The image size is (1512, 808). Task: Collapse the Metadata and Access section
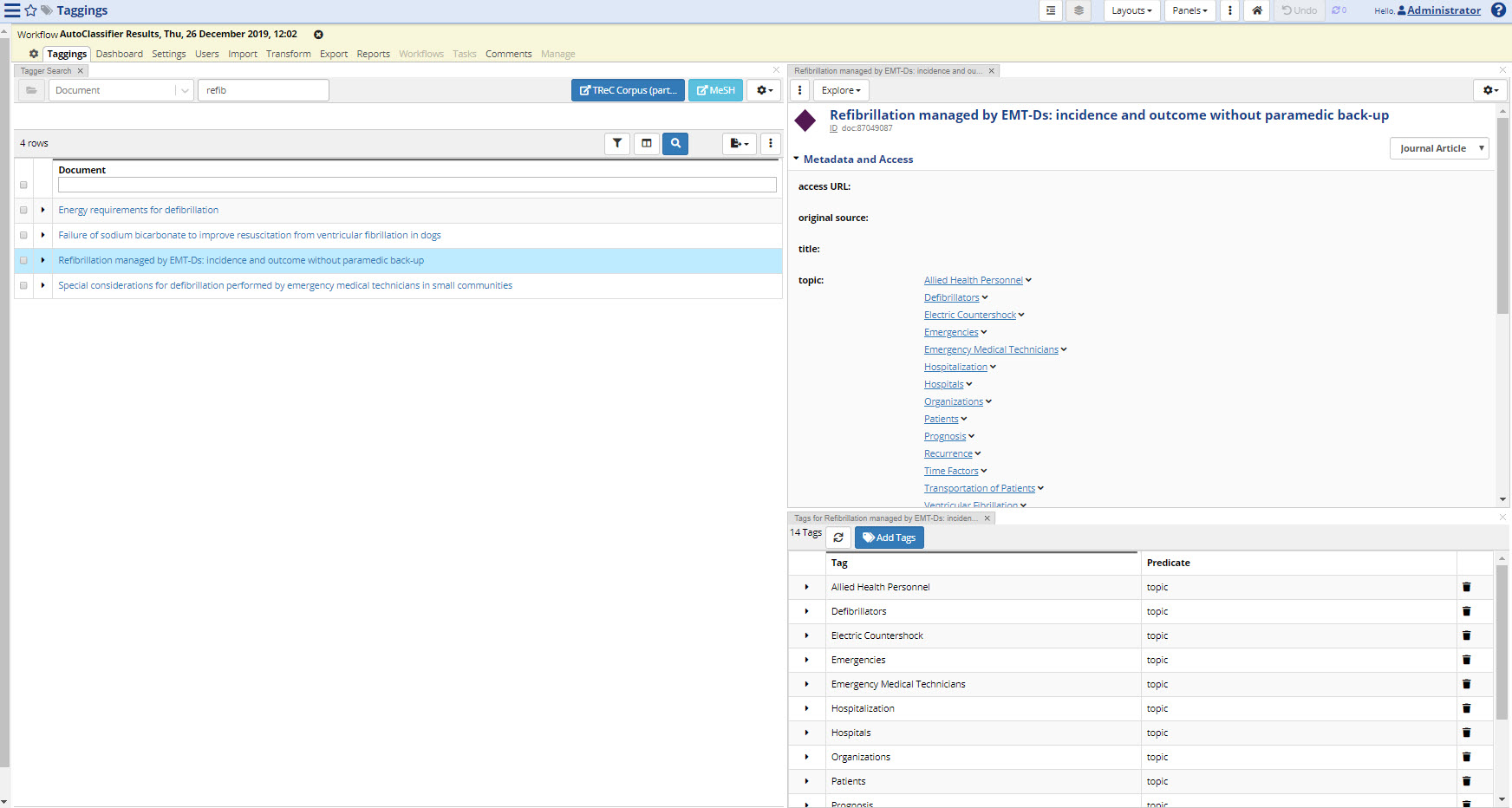coord(797,159)
